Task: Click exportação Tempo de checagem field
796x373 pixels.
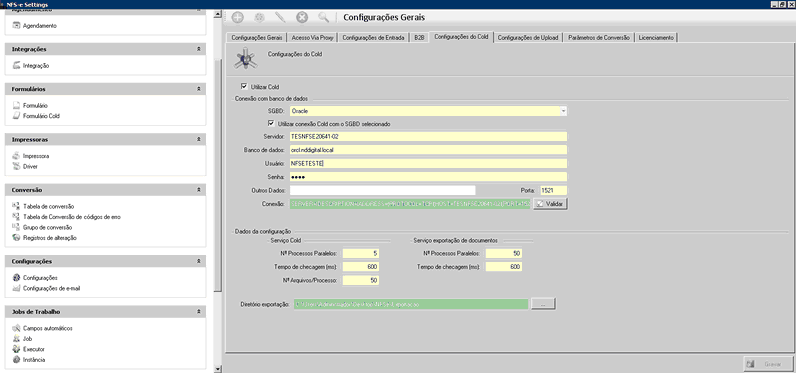Action: [x=504, y=266]
